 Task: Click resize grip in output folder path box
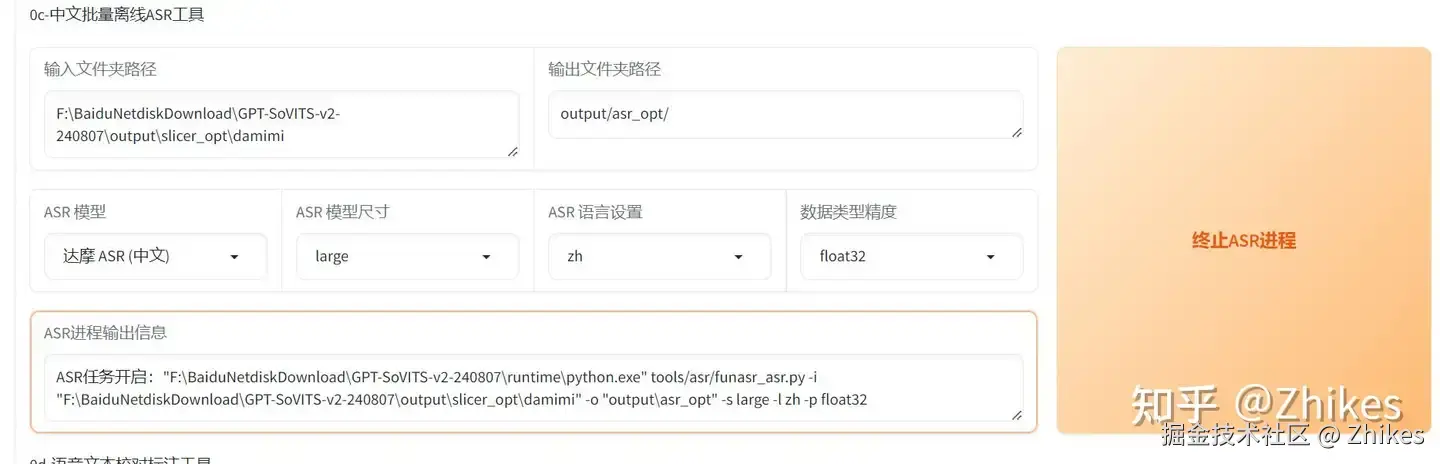coord(1016,132)
